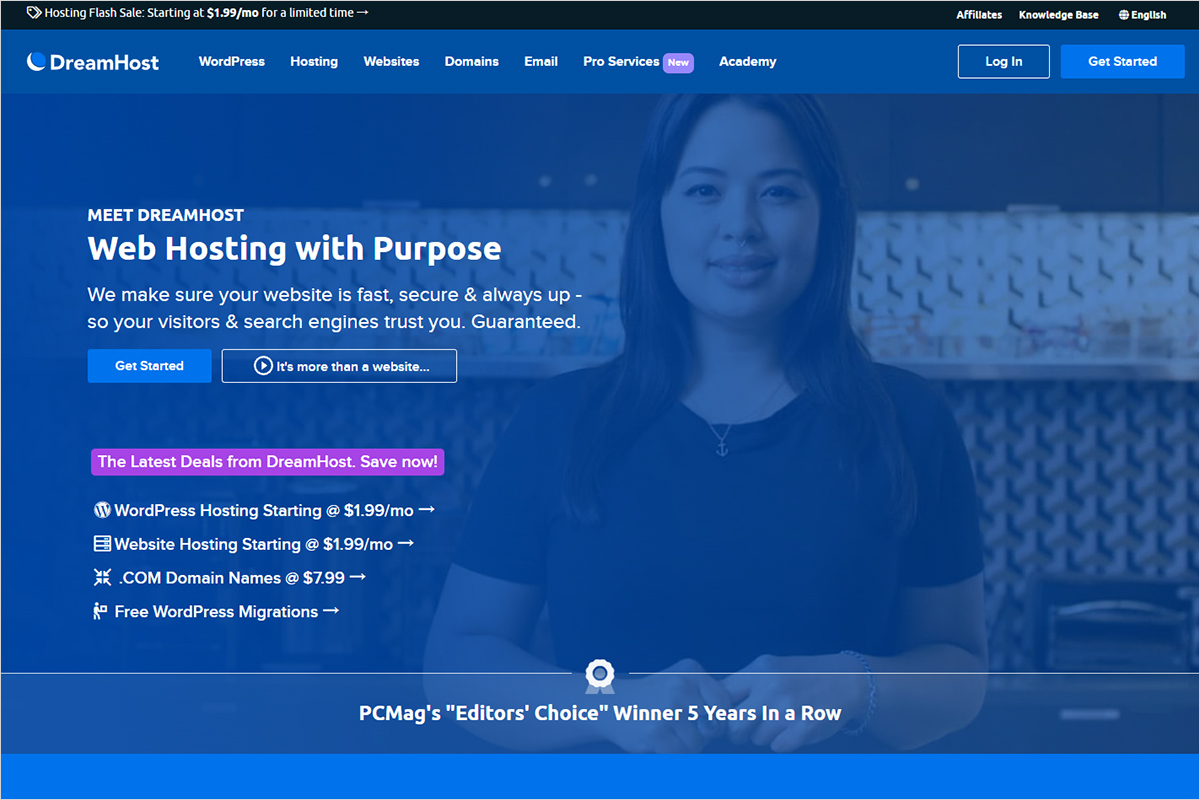The image size is (1200, 800).
Task: Play the "It's more than a website..." video
Action: coord(339,366)
